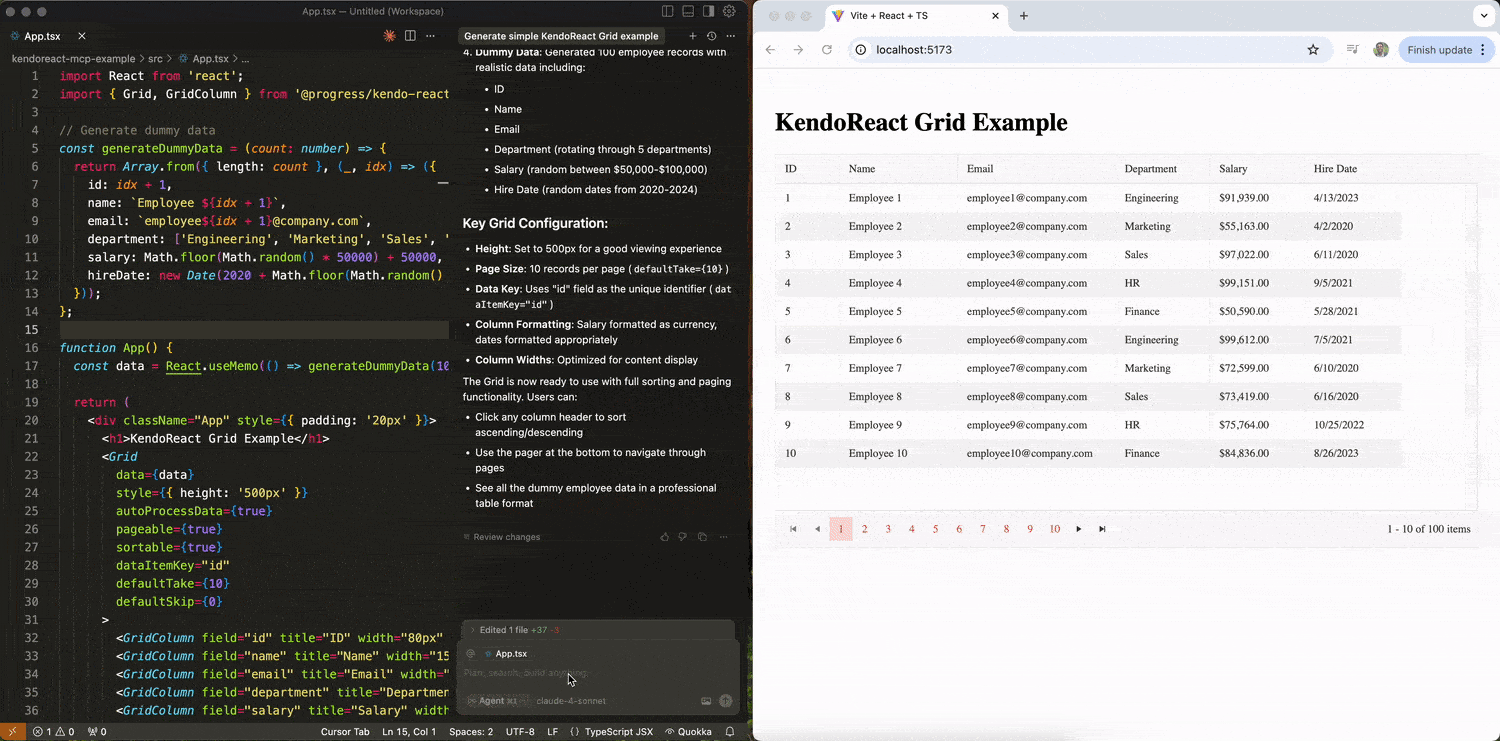1500x741 pixels.
Task: Toggle Quokka in the status bar
Action: point(689,731)
